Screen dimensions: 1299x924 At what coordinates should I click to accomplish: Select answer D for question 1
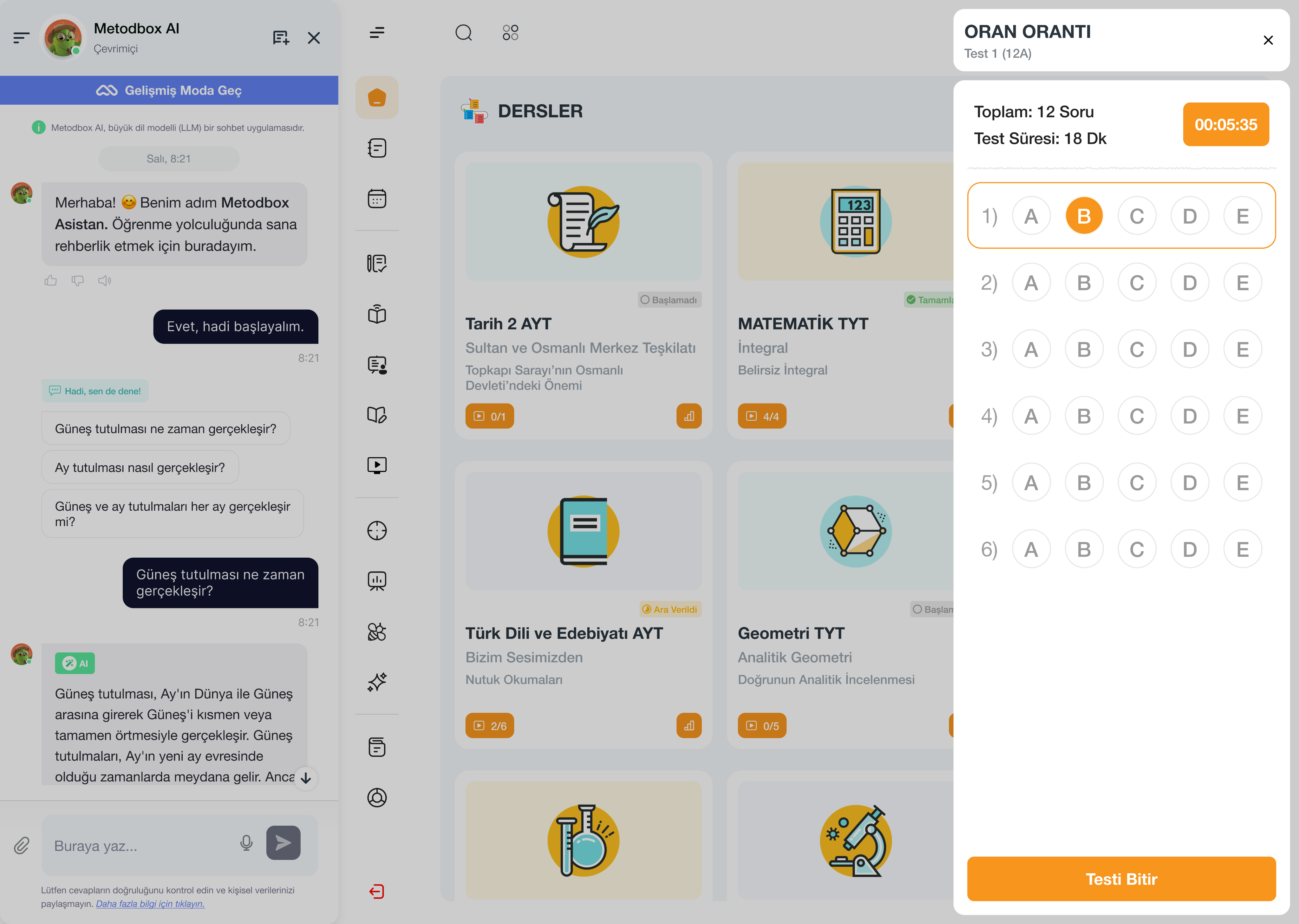click(x=1190, y=216)
